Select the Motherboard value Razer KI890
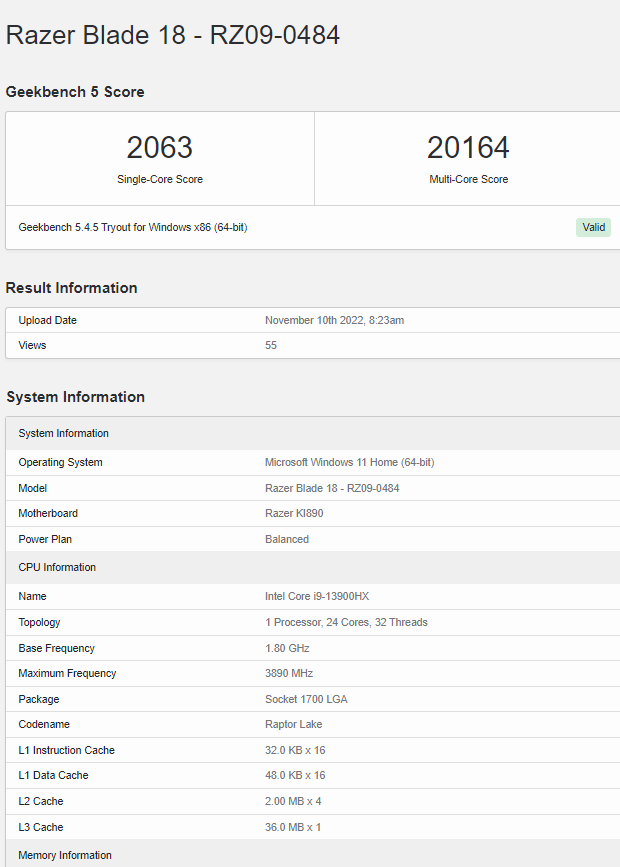This screenshot has height=867, width=620. [x=294, y=513]
